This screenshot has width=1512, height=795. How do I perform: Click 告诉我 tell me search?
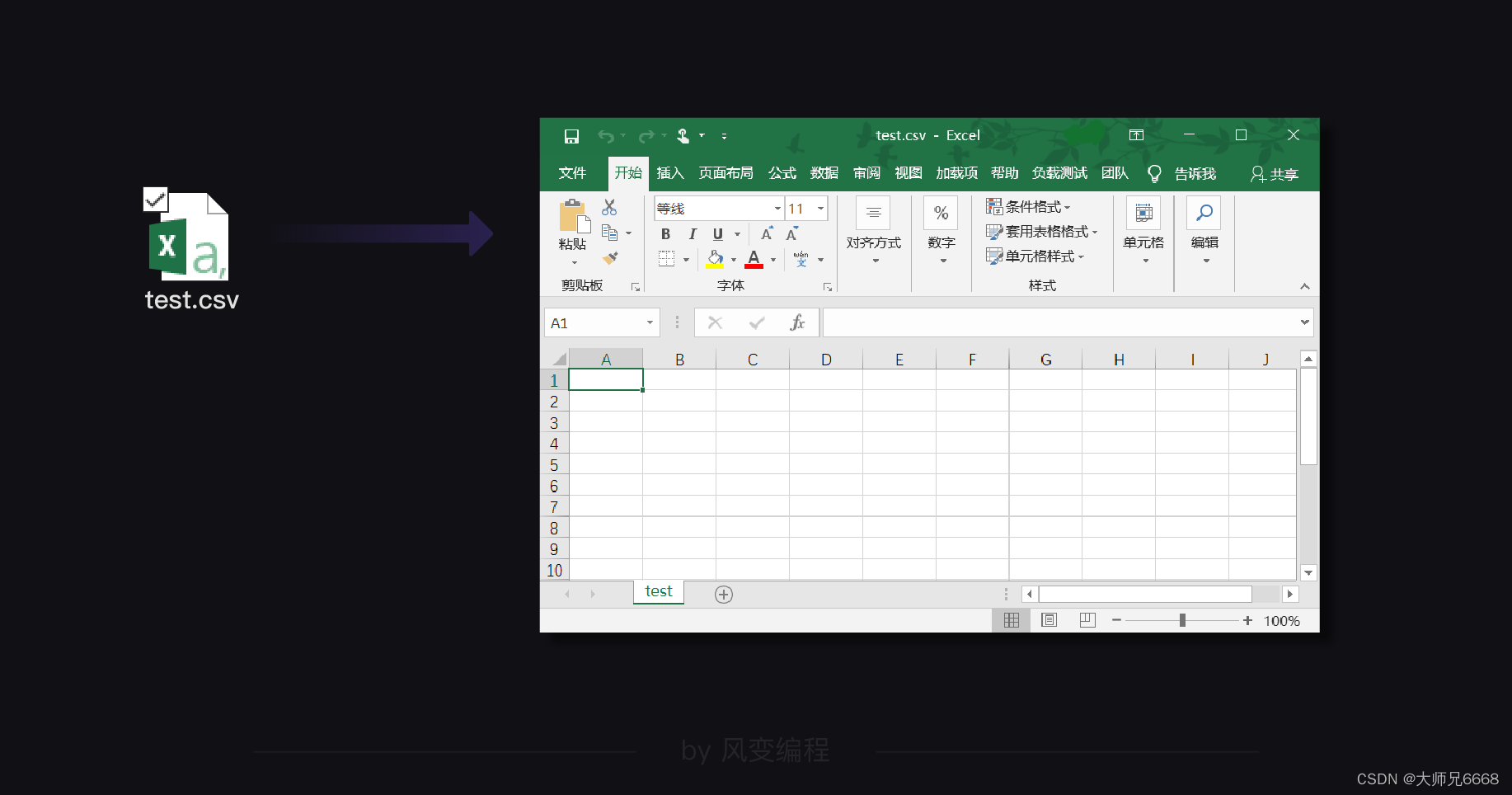(1182, 174)
